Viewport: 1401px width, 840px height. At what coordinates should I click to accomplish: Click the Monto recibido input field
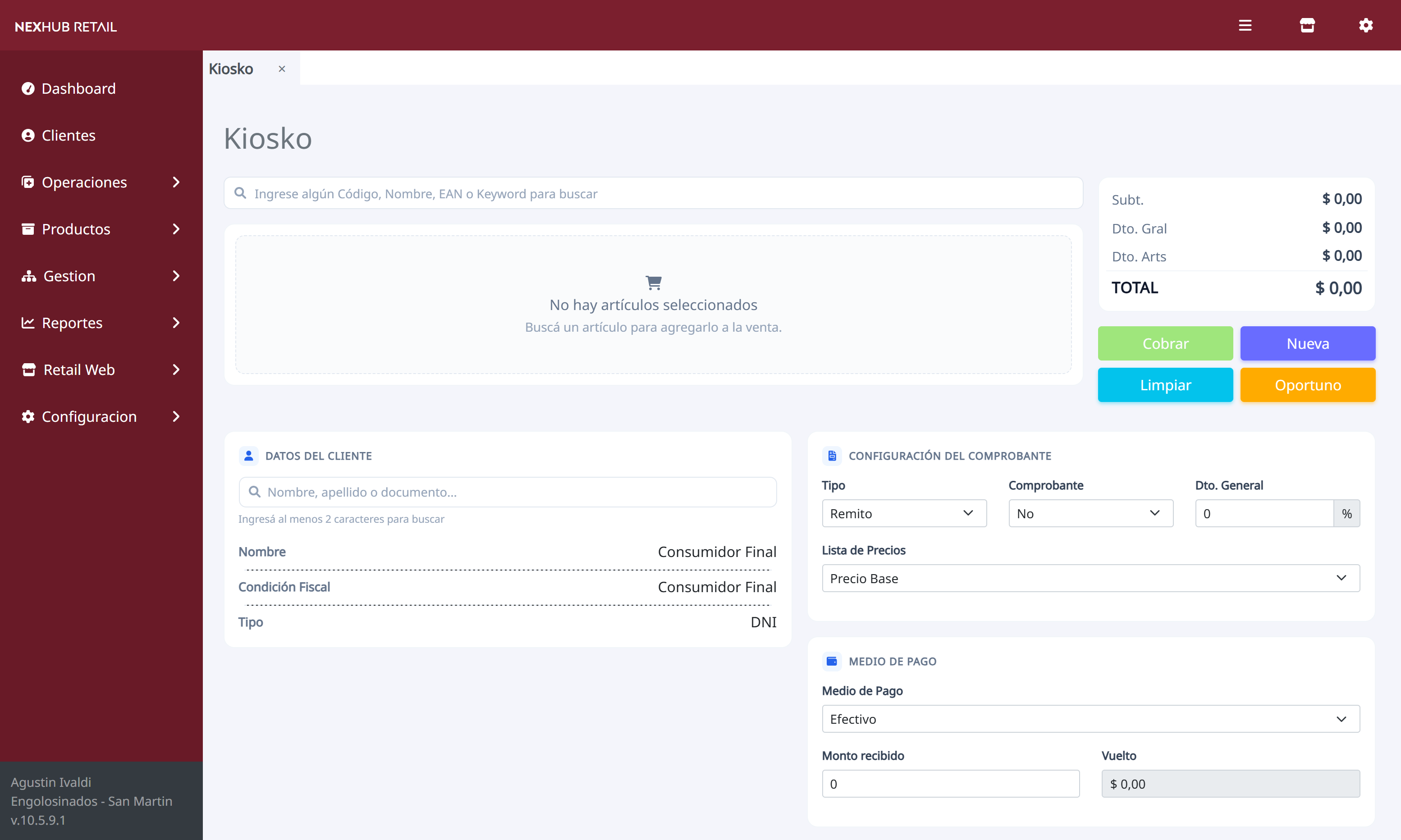coord(950,783)
